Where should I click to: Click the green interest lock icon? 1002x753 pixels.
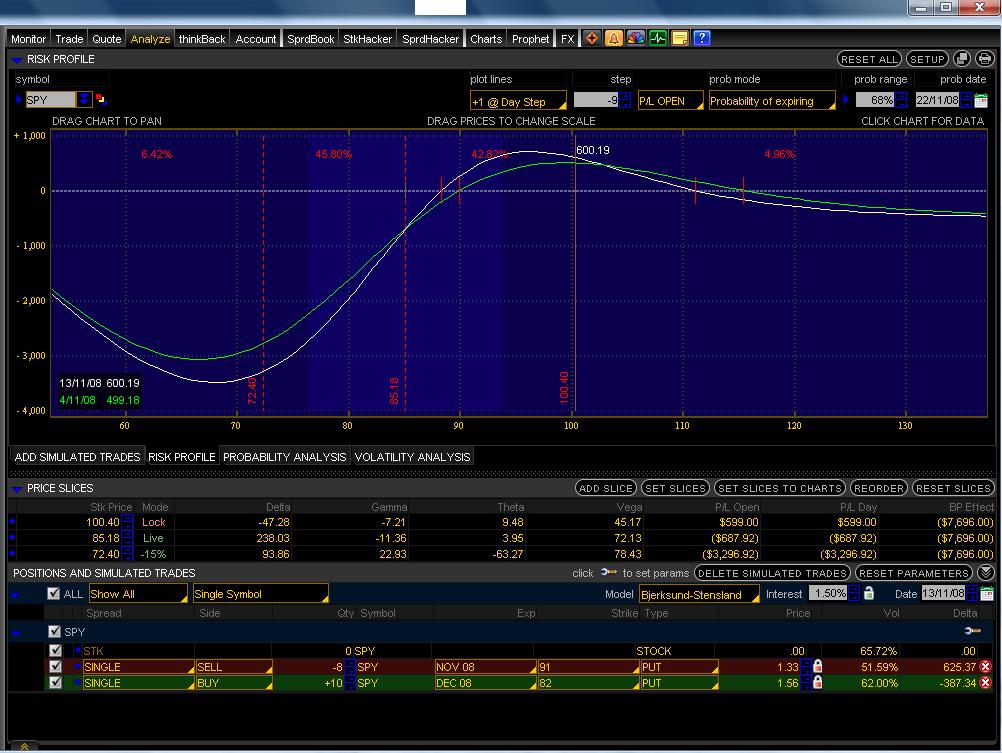[x=869, y=594]
